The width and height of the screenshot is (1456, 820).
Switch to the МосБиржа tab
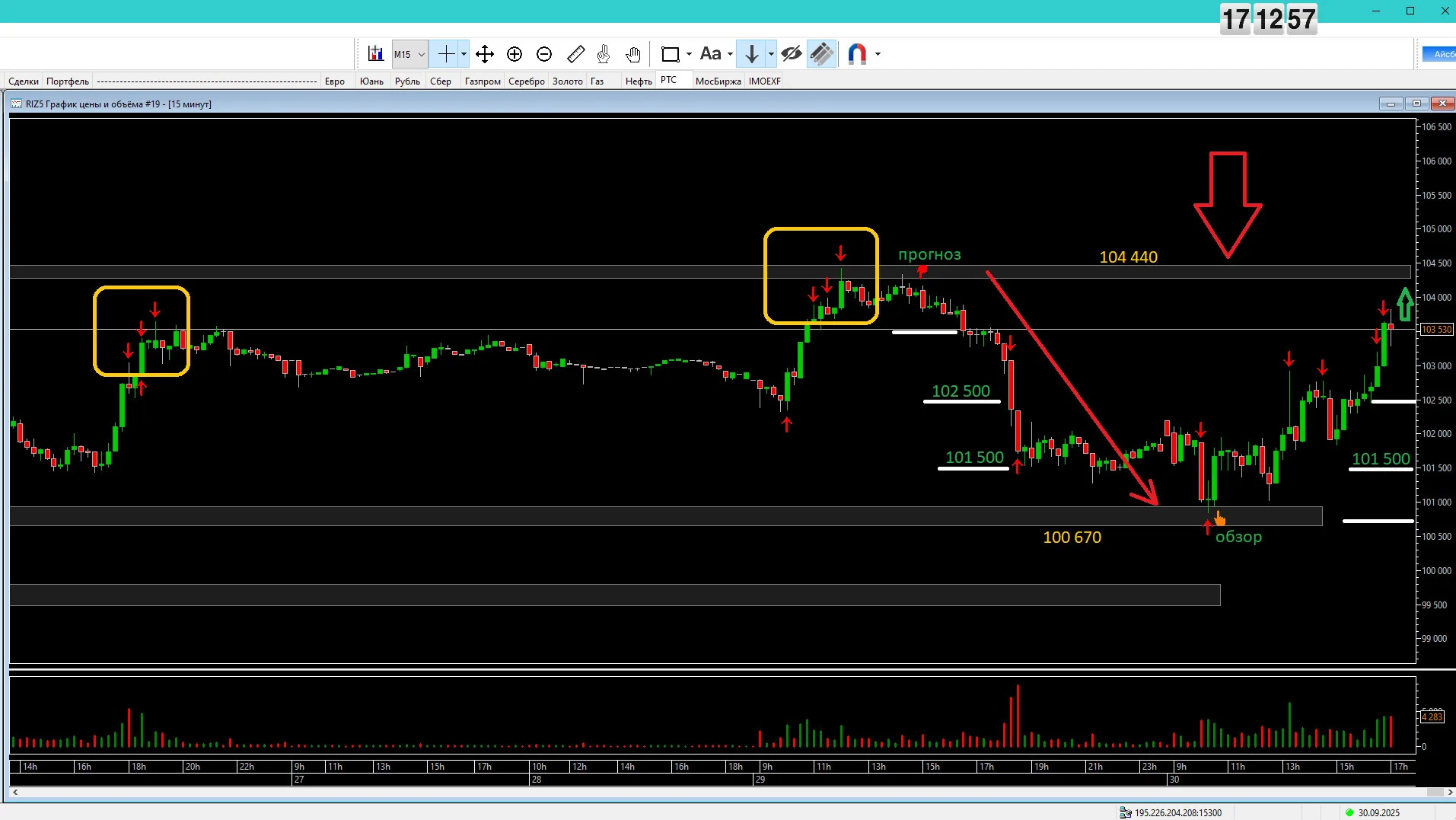718,81
